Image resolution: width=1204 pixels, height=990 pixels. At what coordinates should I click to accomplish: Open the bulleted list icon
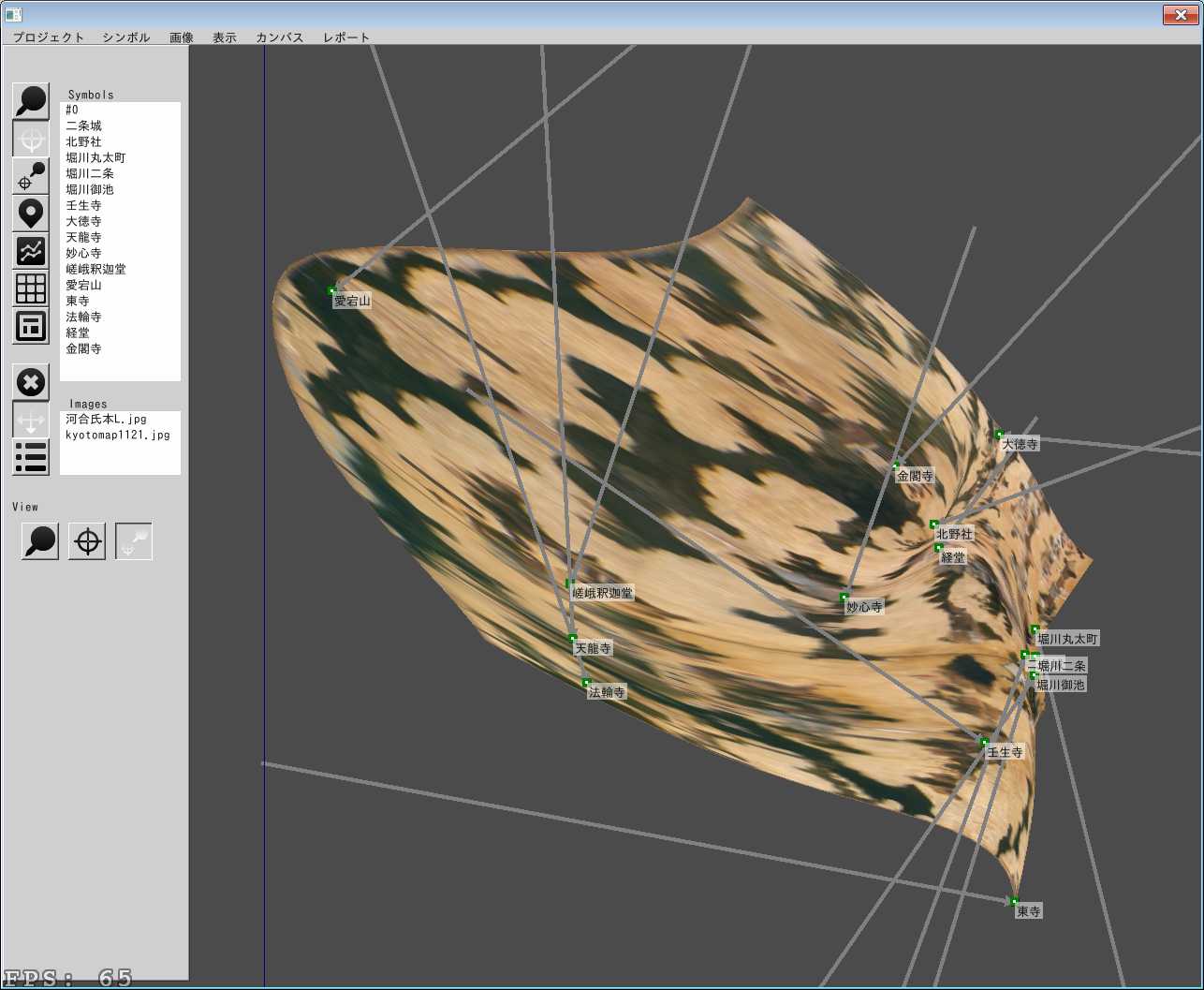tap(31, 457)
